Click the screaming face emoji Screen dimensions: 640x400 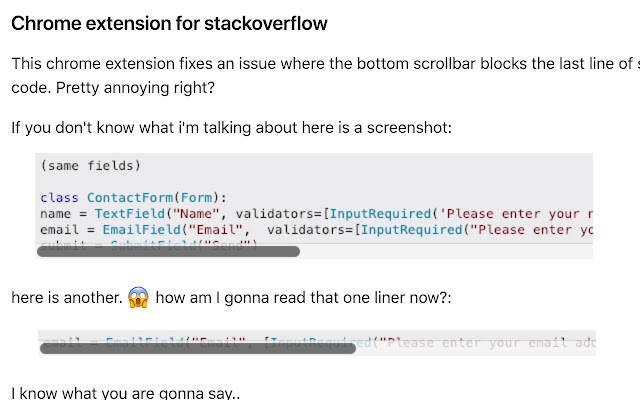point(139,297)
